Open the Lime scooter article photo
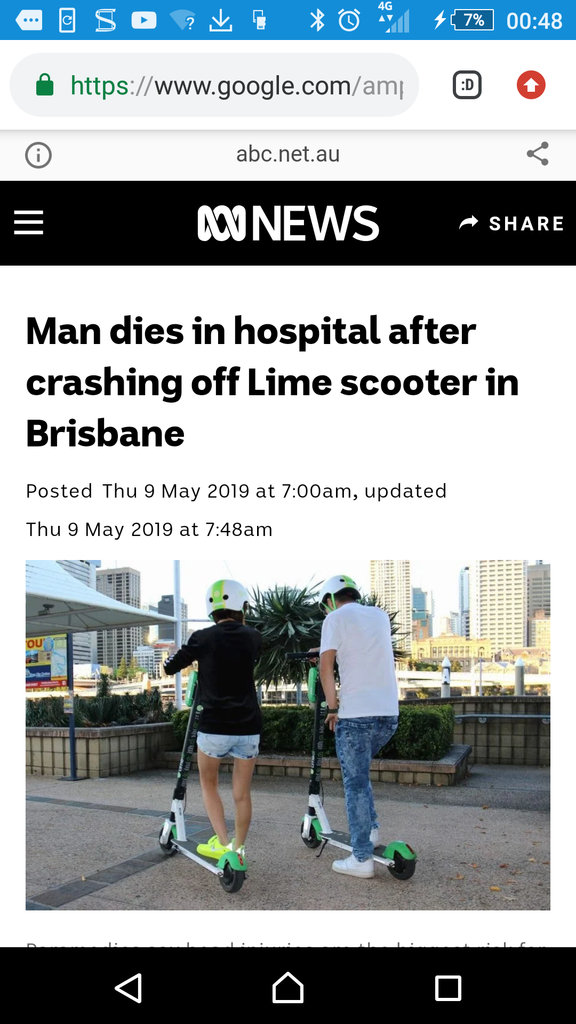The height and width of the screenshot is (1024, 576). pyautogui.click(x=288, y=735)
